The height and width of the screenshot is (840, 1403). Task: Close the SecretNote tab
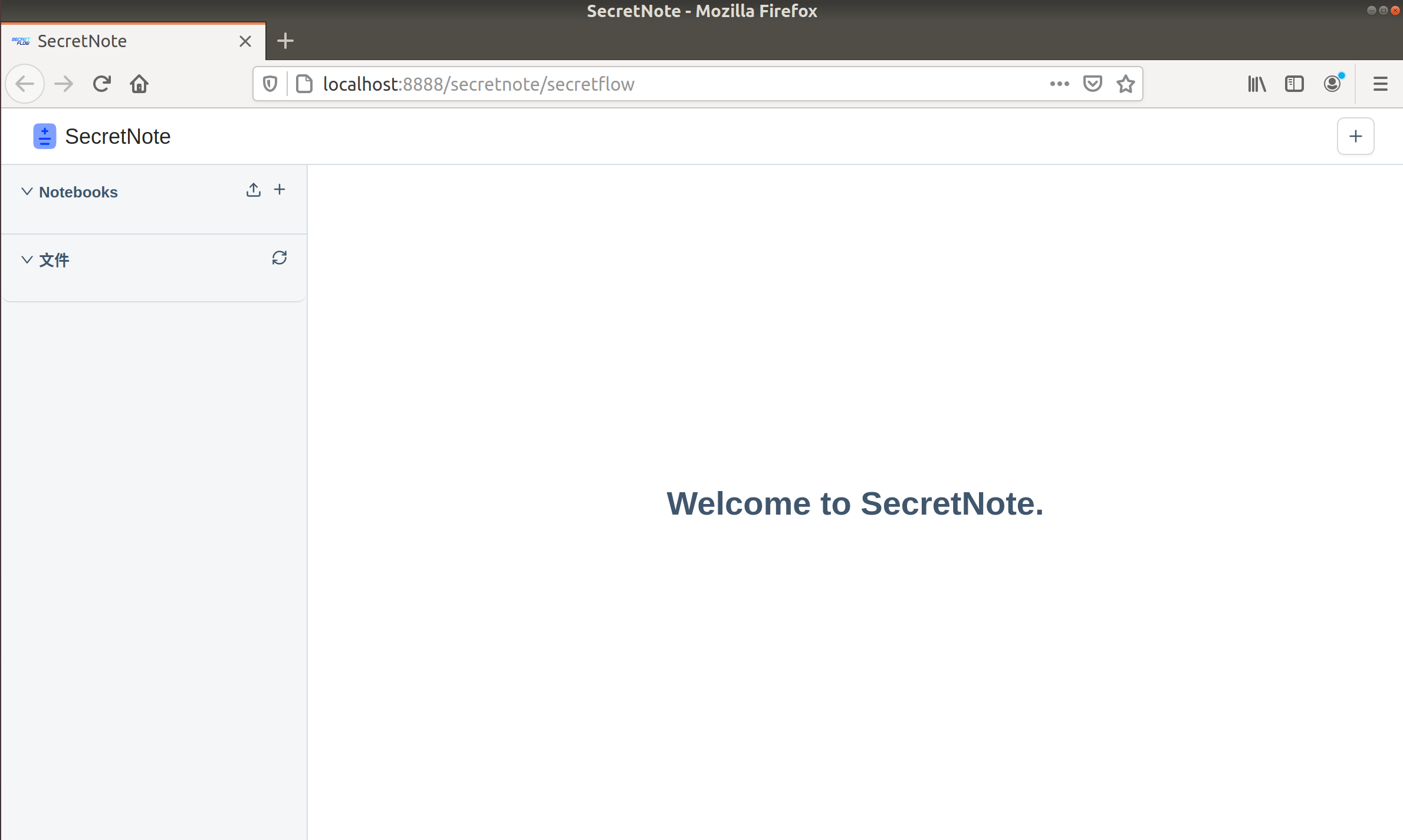[x=245, y=41]
